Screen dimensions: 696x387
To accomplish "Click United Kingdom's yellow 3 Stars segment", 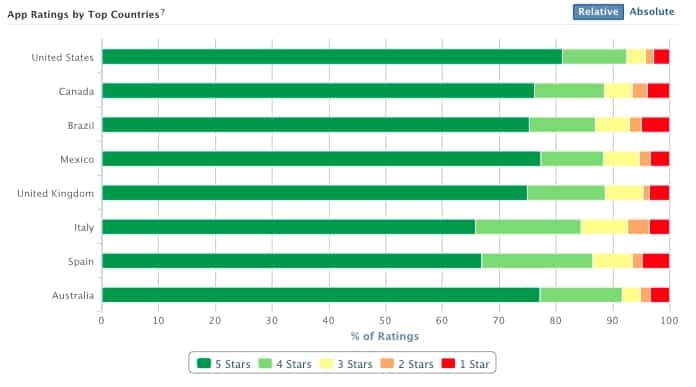I will [624, 193].
